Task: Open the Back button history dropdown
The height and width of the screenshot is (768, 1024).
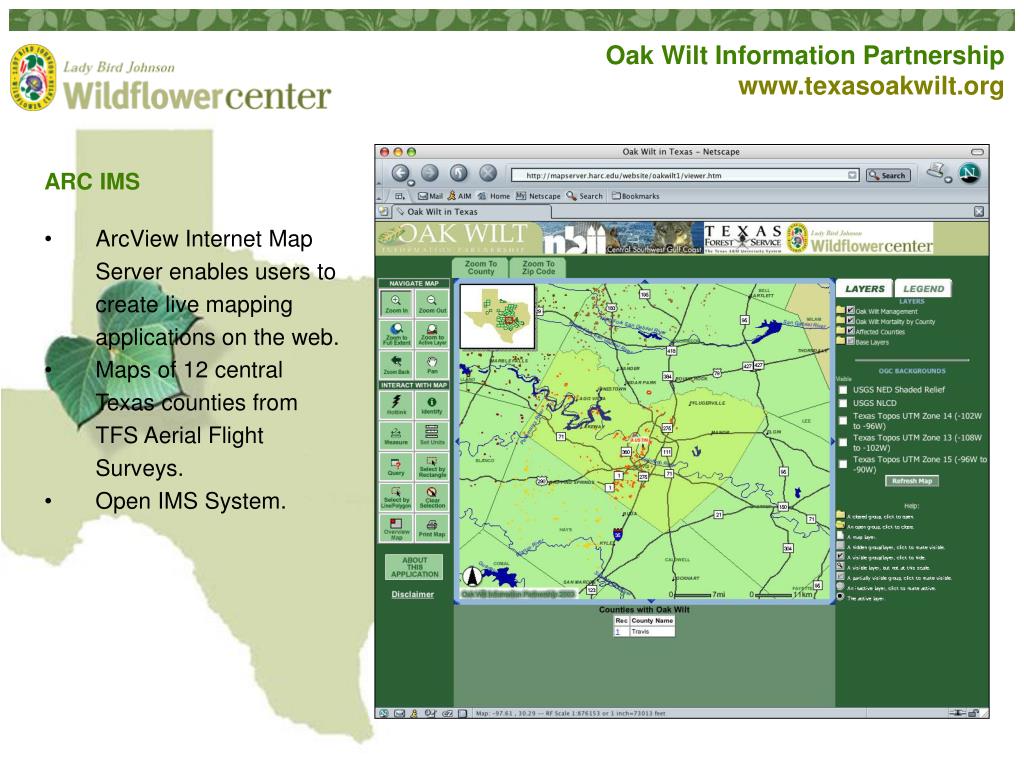Action: tap(410, 182)
